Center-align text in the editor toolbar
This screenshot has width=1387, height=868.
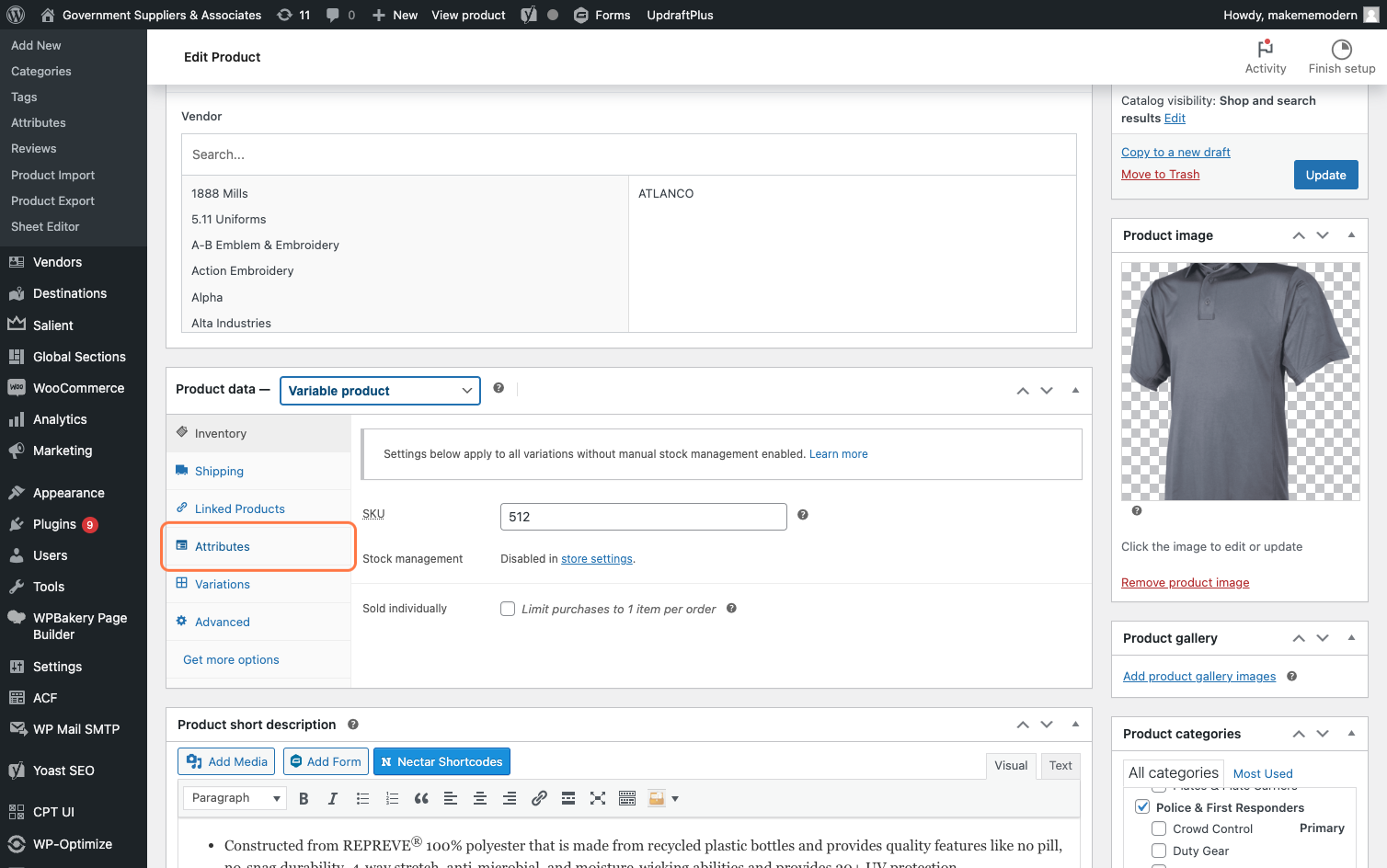480,798
